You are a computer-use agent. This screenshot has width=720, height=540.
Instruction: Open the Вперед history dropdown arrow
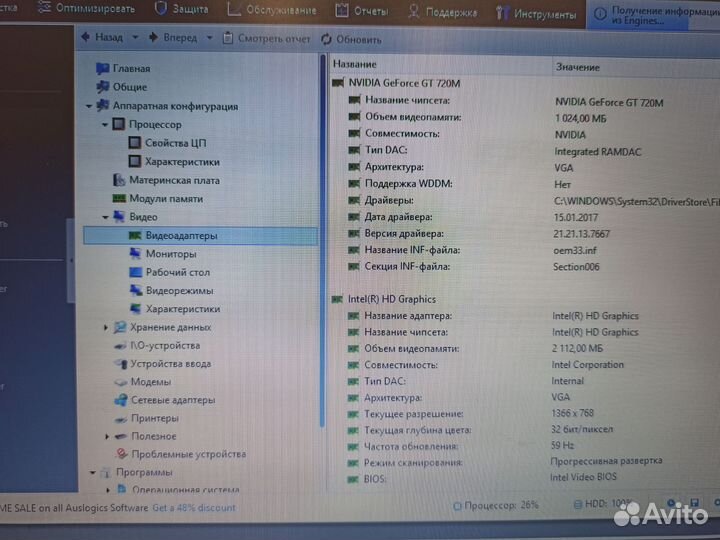click(x=209, y=38)
